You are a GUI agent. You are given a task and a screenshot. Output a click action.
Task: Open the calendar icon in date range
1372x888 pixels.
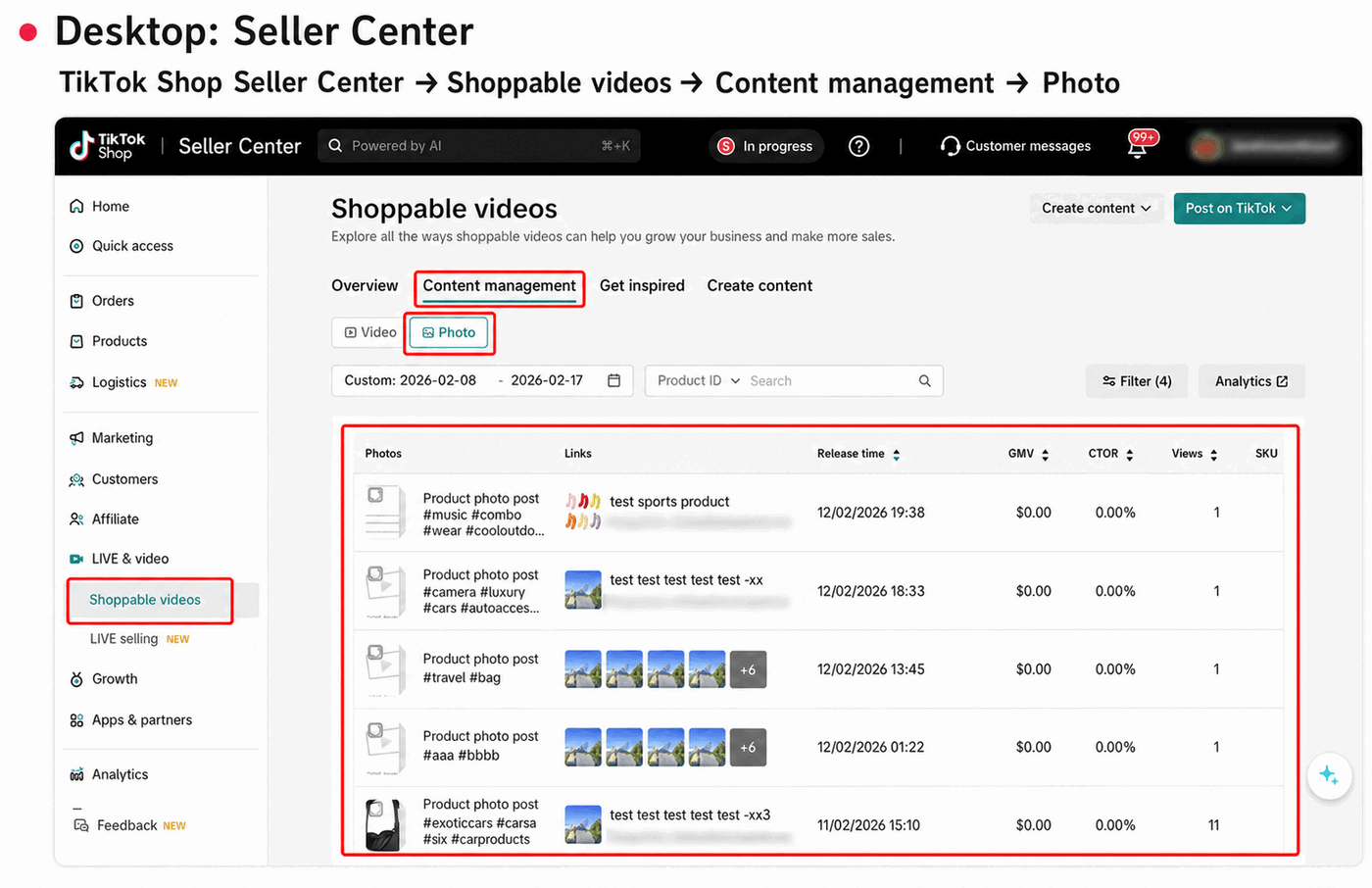pos(613,380)
